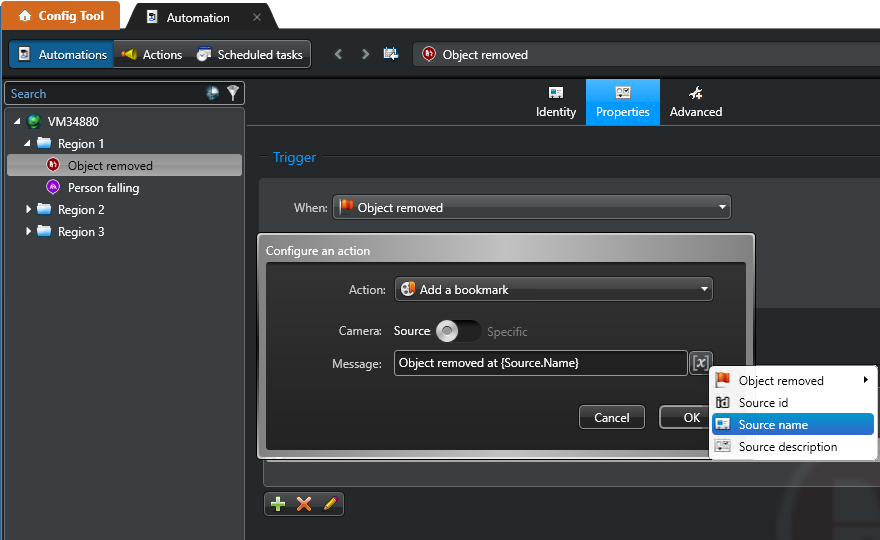The image size is (880, 540).
Task: Choose Source name variable
Action: click(793, 424)
